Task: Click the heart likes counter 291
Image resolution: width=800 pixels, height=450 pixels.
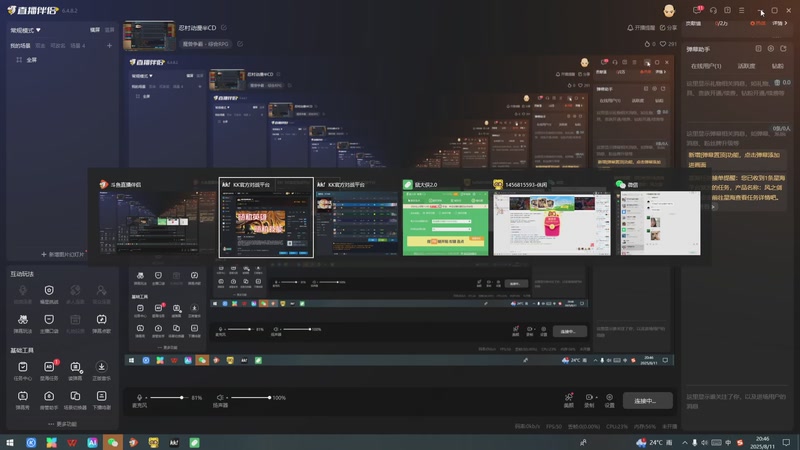Action: pyautogui.click(x=668, y=44)
